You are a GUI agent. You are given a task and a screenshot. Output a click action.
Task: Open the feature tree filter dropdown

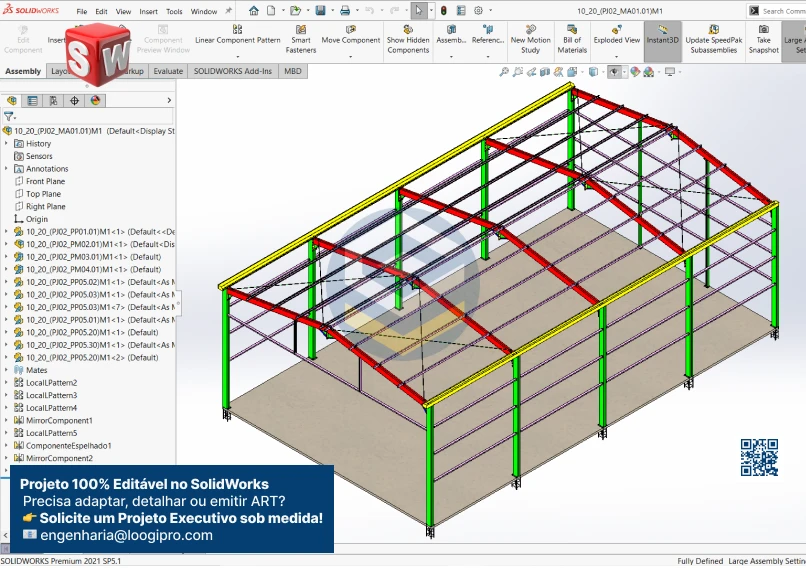[x=11, y=117]
